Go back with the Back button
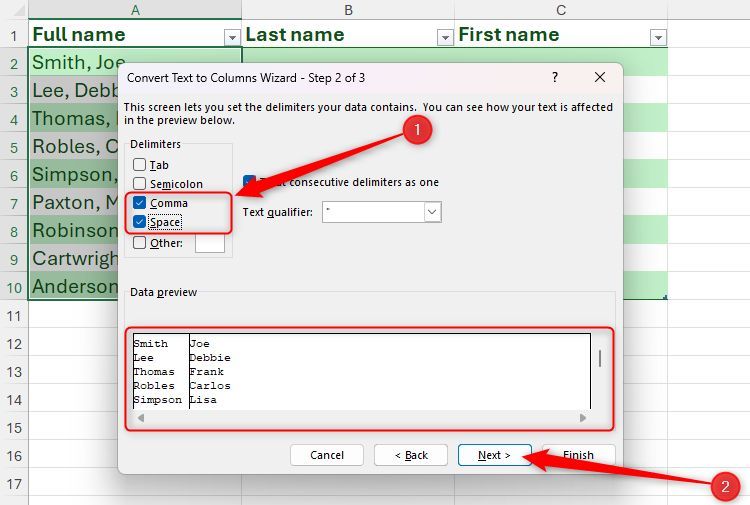The height and width of the screenshot is (505, 750). [411, 455]
